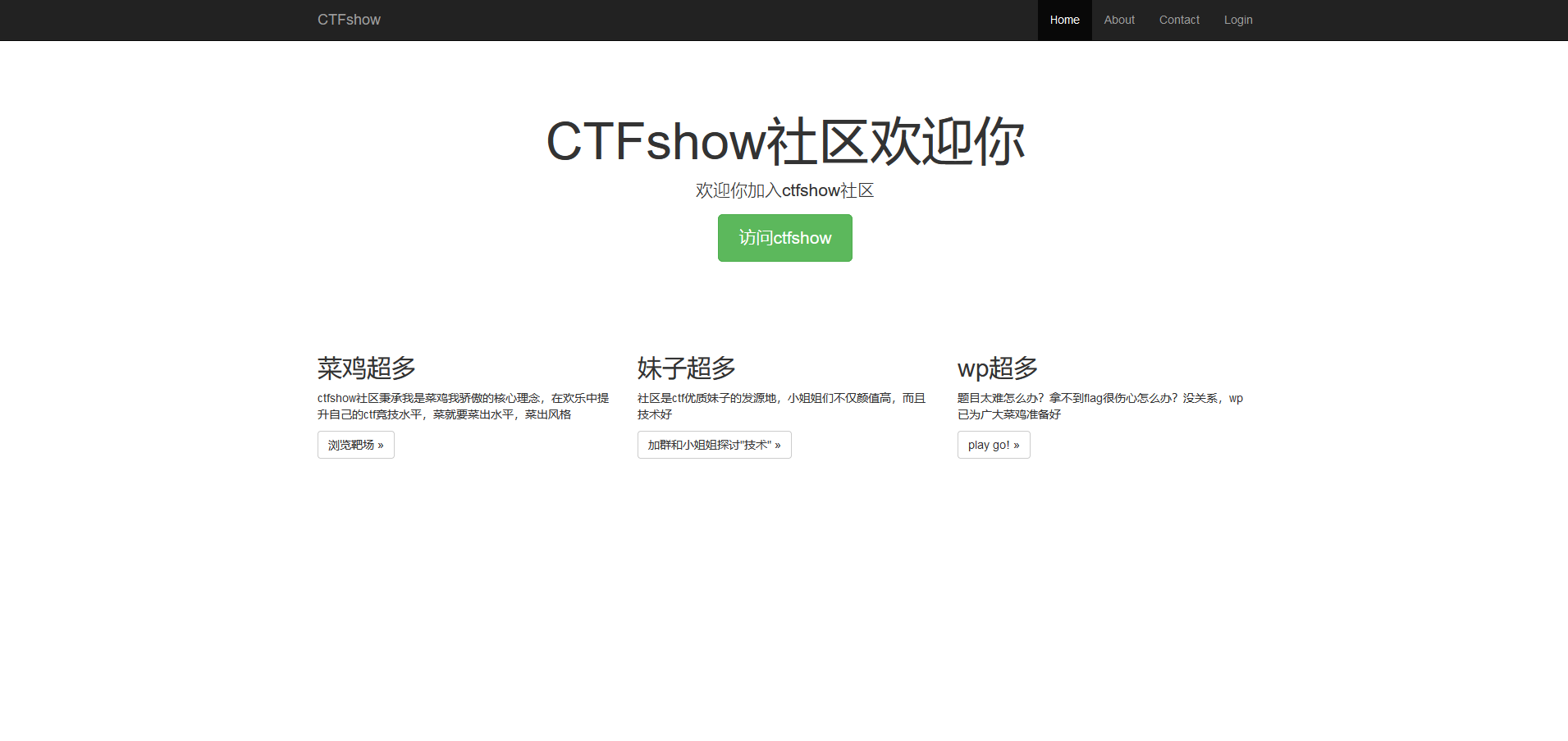1568x741 pixels.
Task: Click the play go! » button
Action: click(x=994, y=445)
